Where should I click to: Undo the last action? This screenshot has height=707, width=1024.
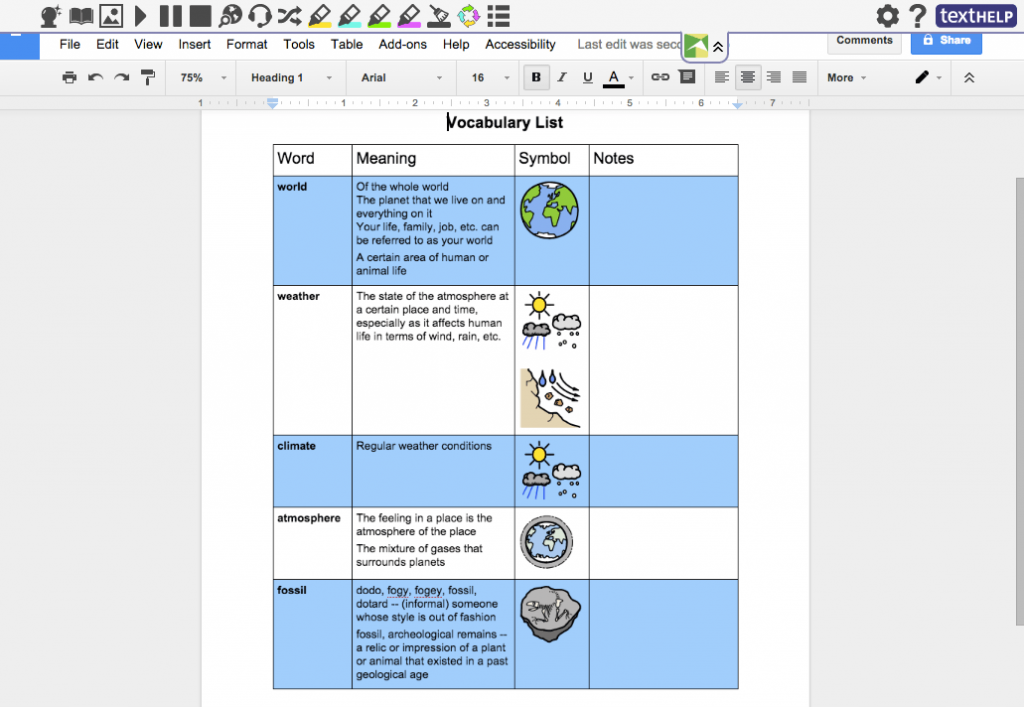[x=96, y=78]
